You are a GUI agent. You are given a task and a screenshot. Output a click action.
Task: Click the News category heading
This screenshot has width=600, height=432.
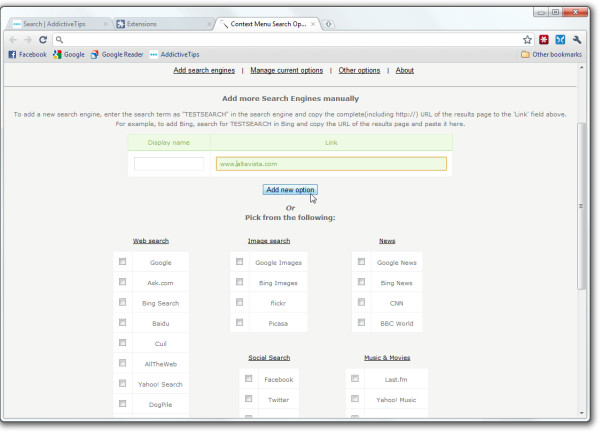(387, 241)
